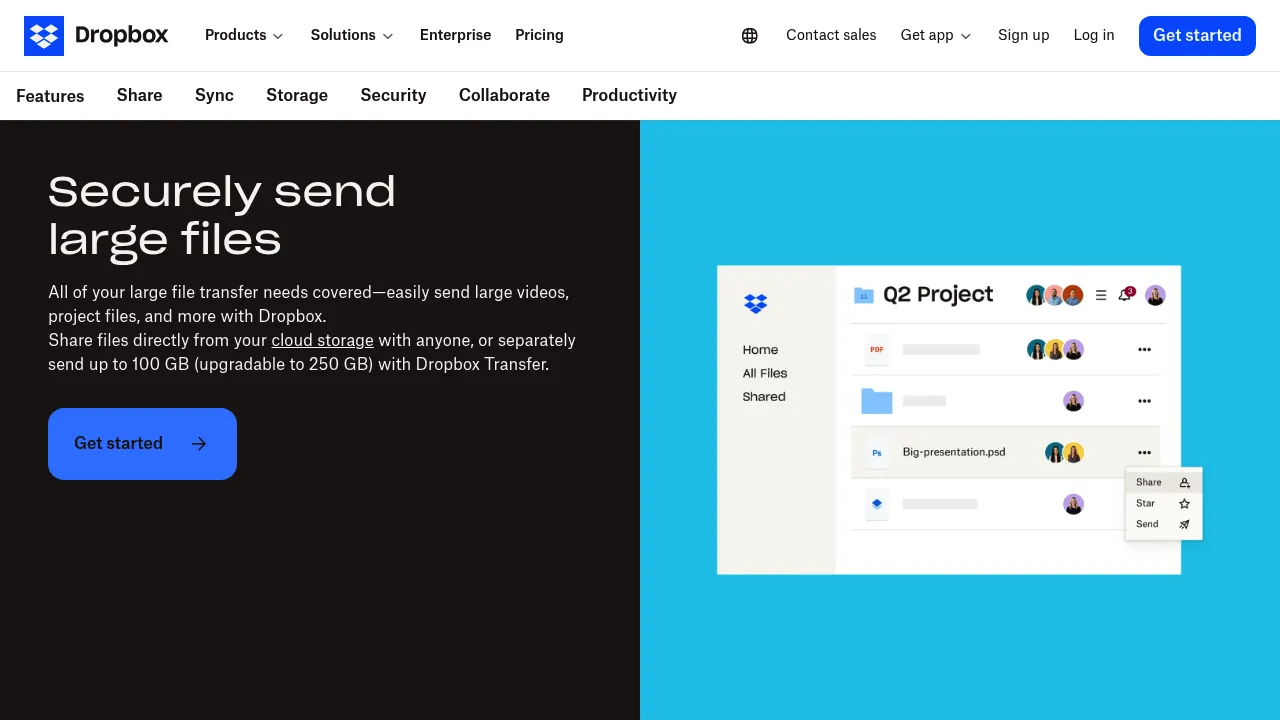Click the Sign up link
This screenshot has height=720, width=1280.
(x=1023, y=35)
